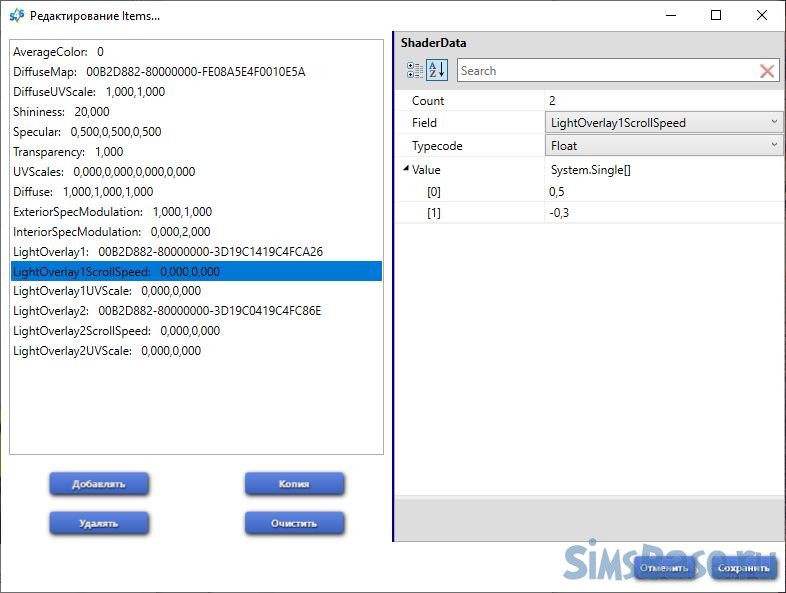
Task: Click the Categorized view icon in property grid
Action: pyautogui.click(x=414, y=71)
